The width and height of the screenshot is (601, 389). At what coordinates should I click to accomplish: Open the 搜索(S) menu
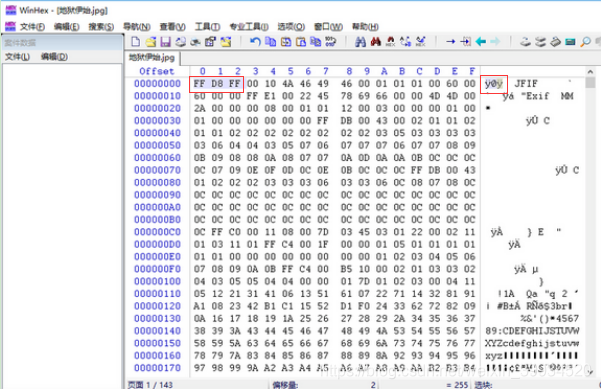(101, 26)
